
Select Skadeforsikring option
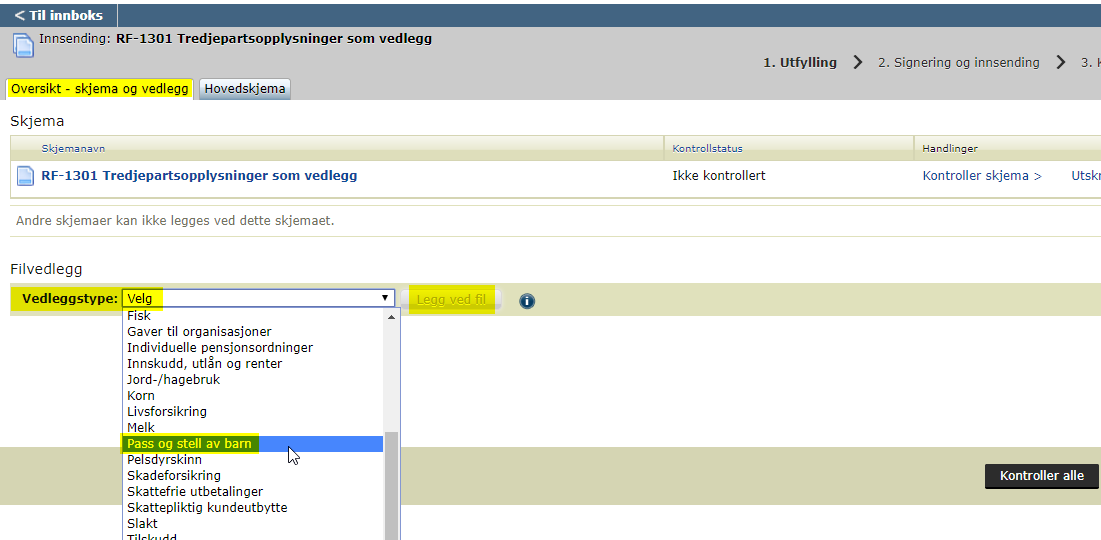[254, 476]
